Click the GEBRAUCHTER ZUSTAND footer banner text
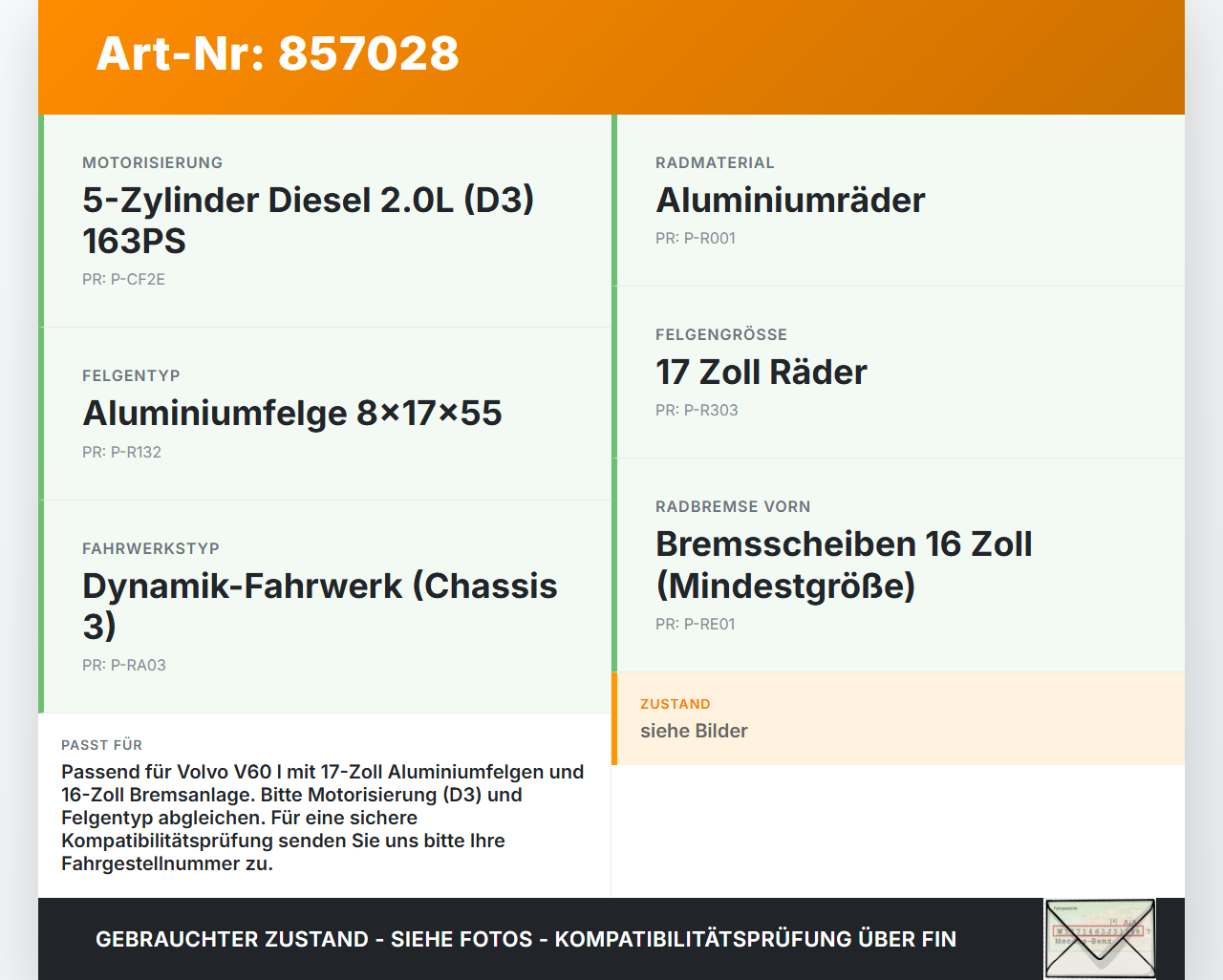The image size is (1223, 980). point(526,939)
